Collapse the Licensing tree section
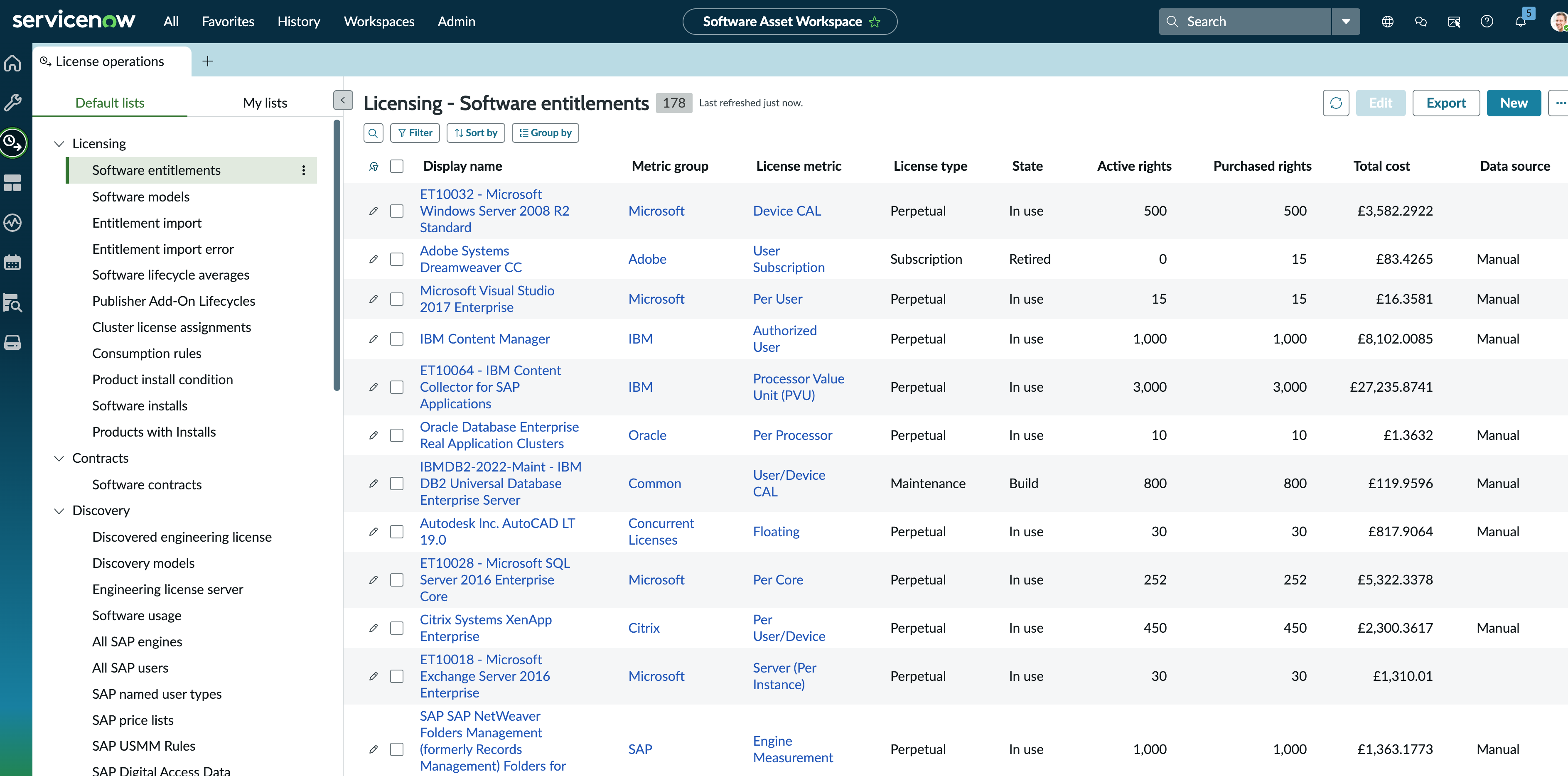This screenshot has width=1568, height=776. click(x=59, y=144)
